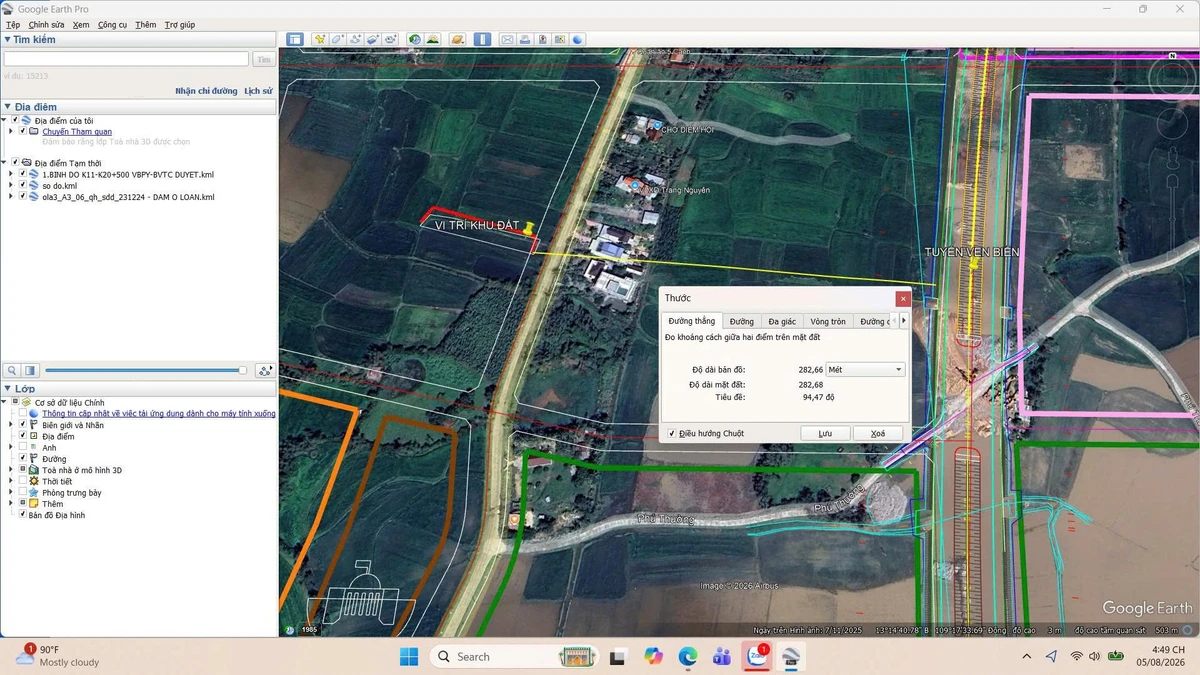Open the Lịch sử link
The height and width of the screenshot is (675, 1200).
tap(258, 91)
